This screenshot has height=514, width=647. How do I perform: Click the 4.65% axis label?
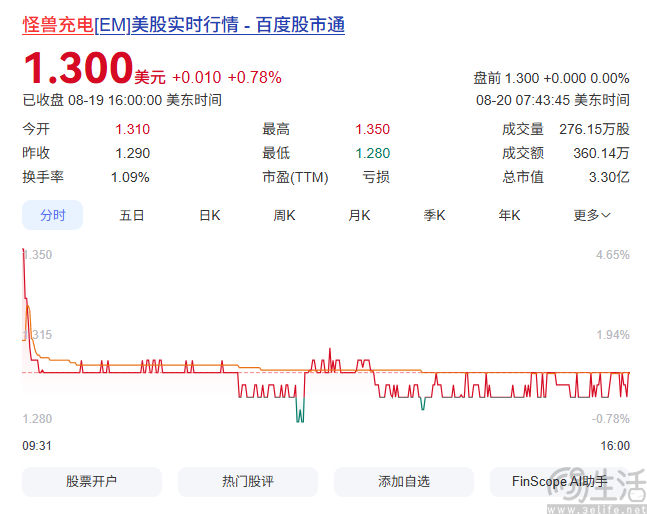pyautogui.click(x=613, y=255)
